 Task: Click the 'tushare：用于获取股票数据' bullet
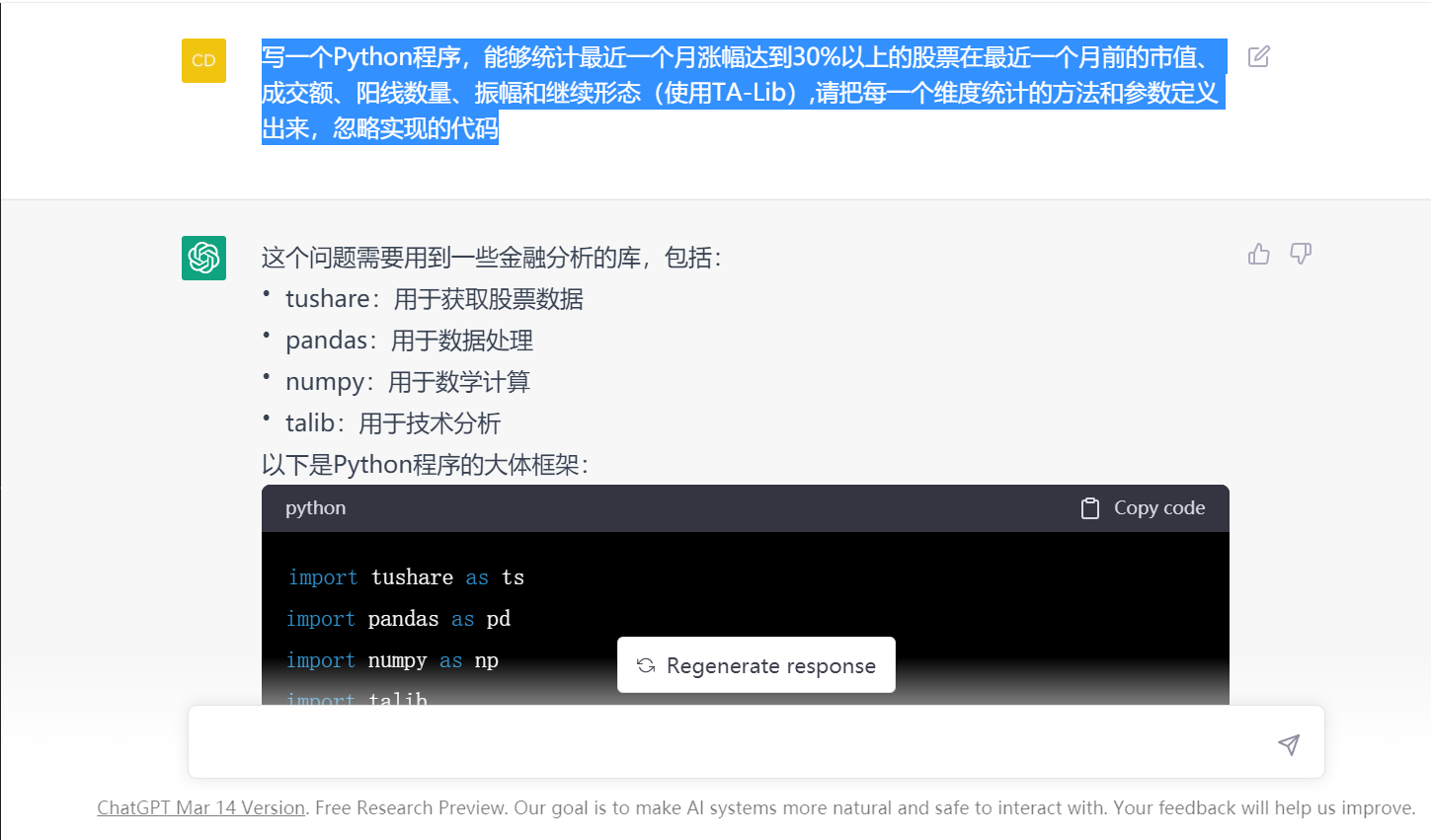pos(434,299)
